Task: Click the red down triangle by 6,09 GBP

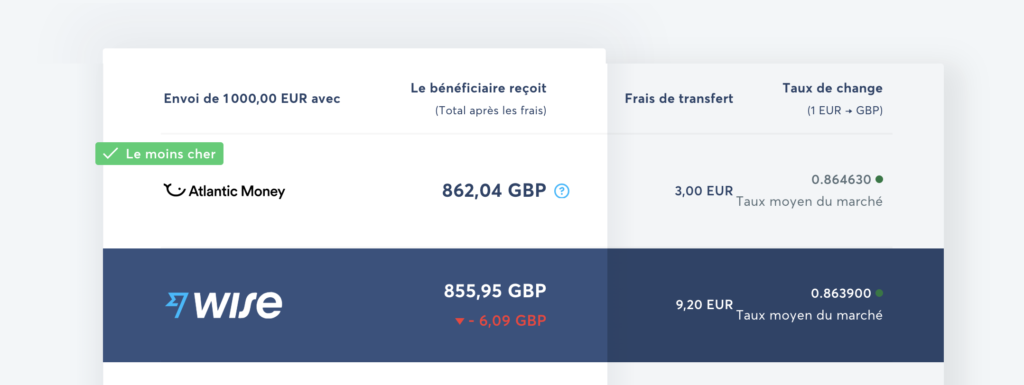Action: coord(459,321)
